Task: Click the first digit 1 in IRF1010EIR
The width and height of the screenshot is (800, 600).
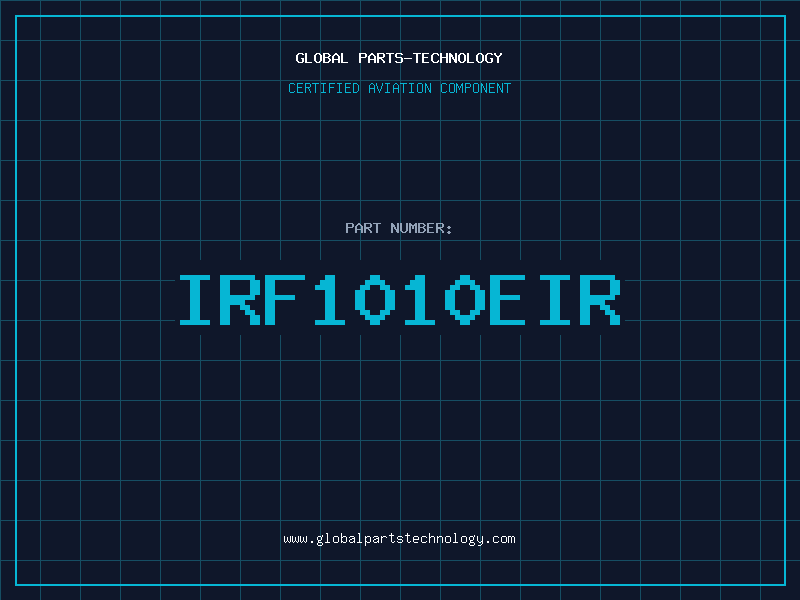Action: click(331, 300)
